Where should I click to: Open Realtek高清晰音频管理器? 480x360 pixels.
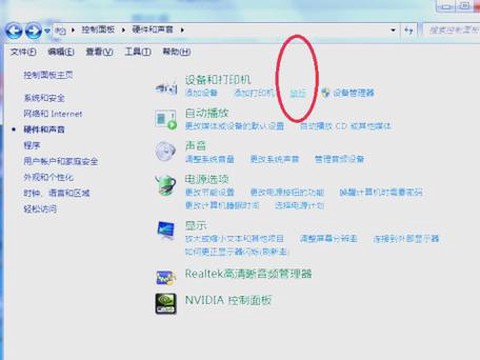[x=248, y=274]
